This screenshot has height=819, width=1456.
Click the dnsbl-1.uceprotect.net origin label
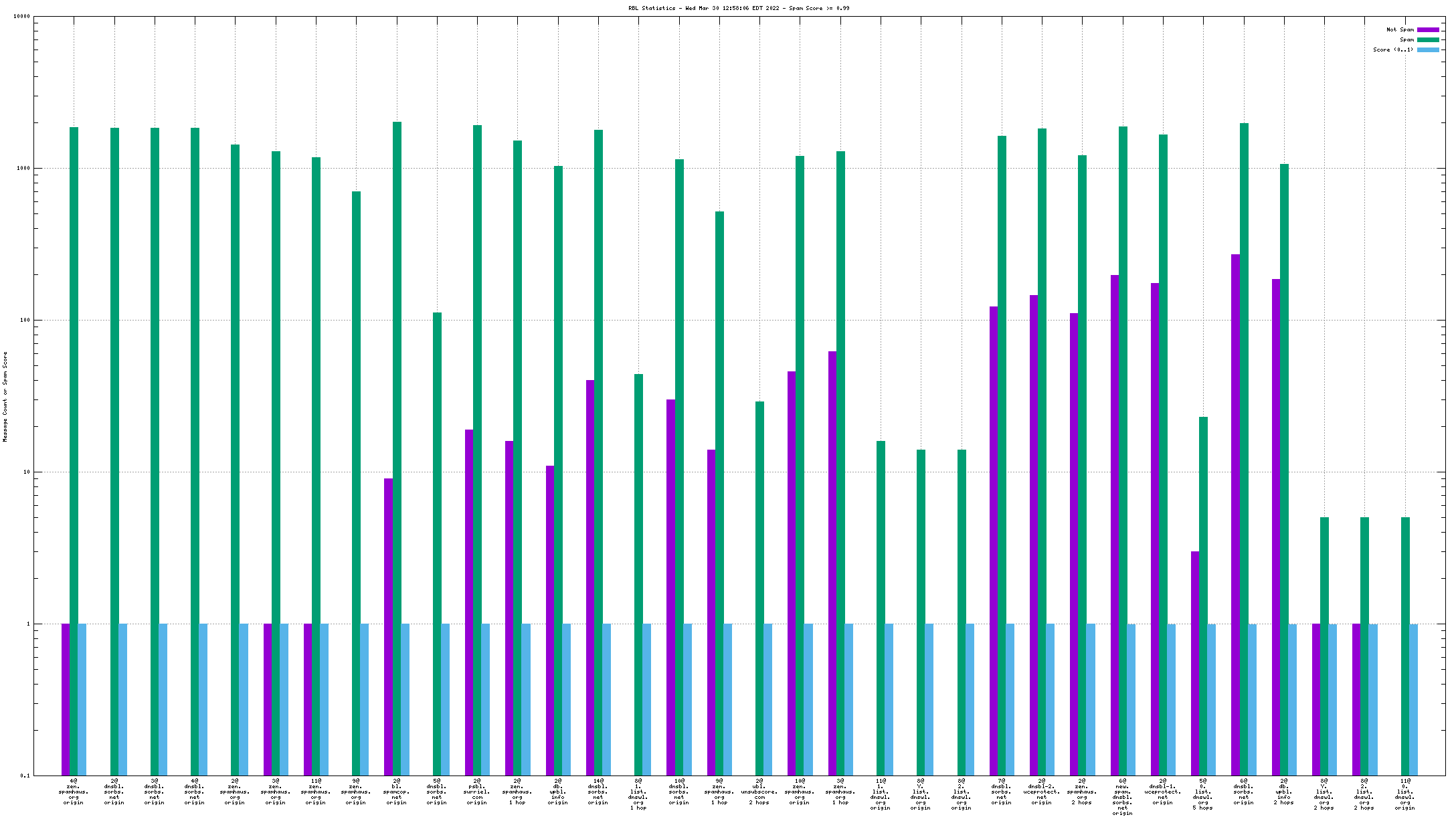(x=1163, y=792)
